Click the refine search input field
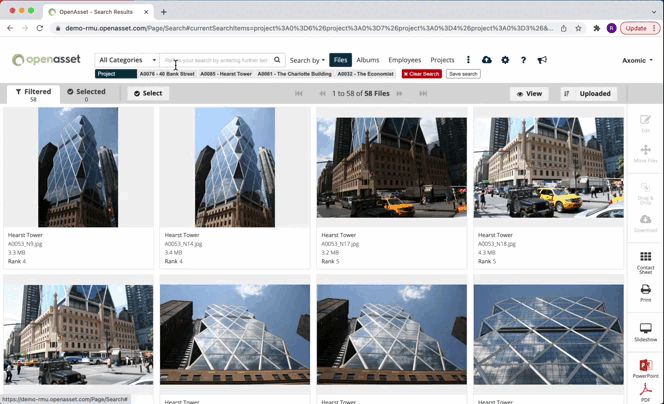Image resolution: width=664 pixels, height=404 pixels. [x=216, y=60]
